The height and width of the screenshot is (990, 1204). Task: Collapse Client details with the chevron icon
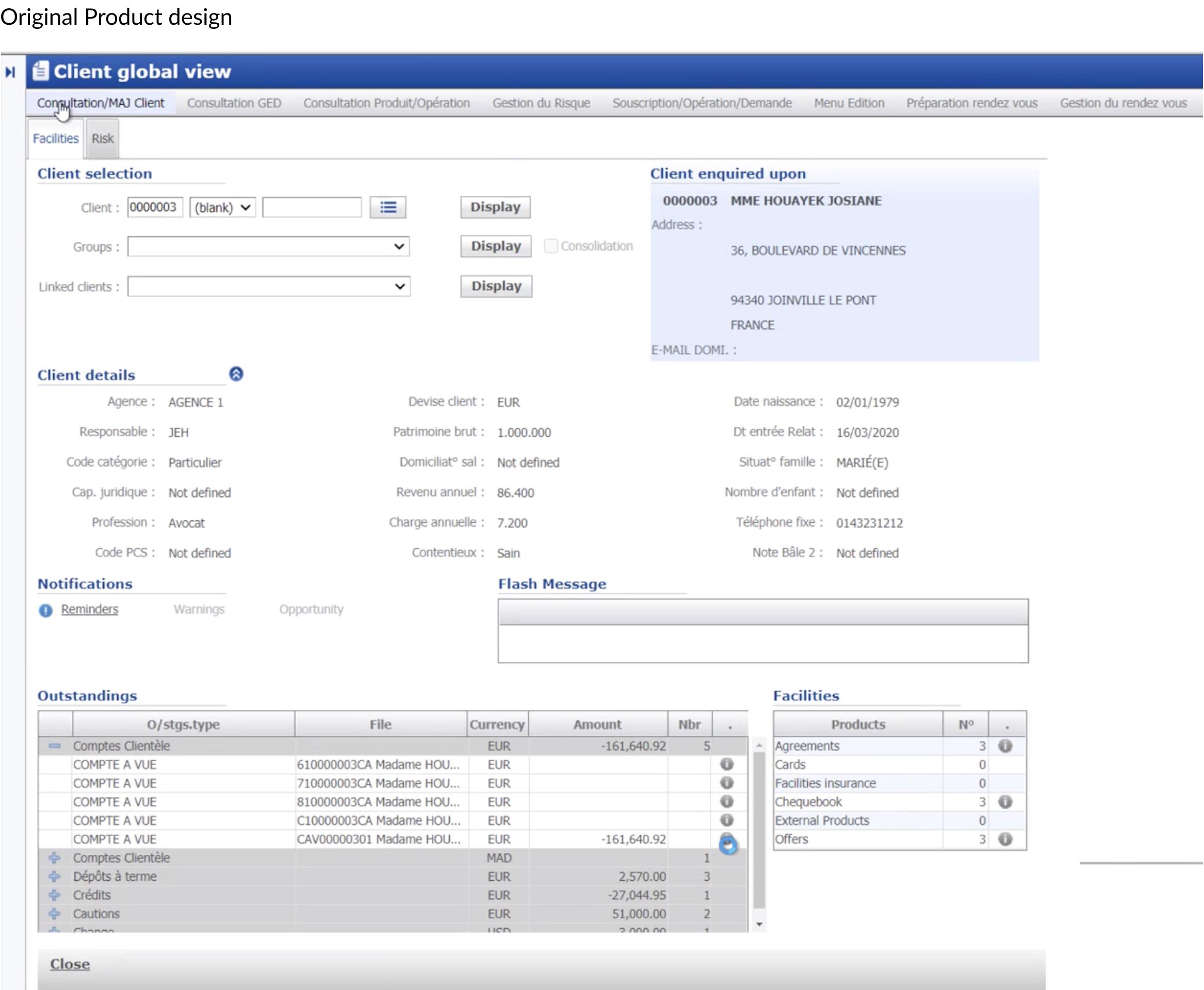coord(236,374)
